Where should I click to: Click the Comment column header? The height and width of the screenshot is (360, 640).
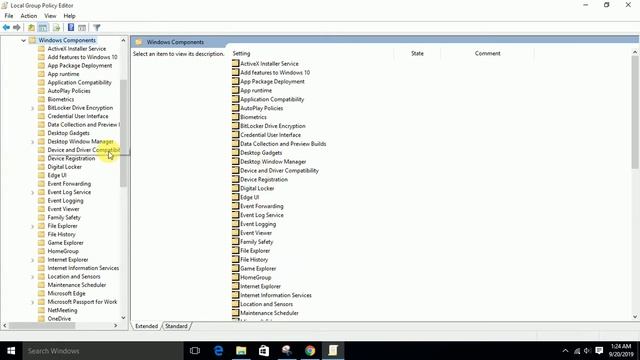click(487, 53)
